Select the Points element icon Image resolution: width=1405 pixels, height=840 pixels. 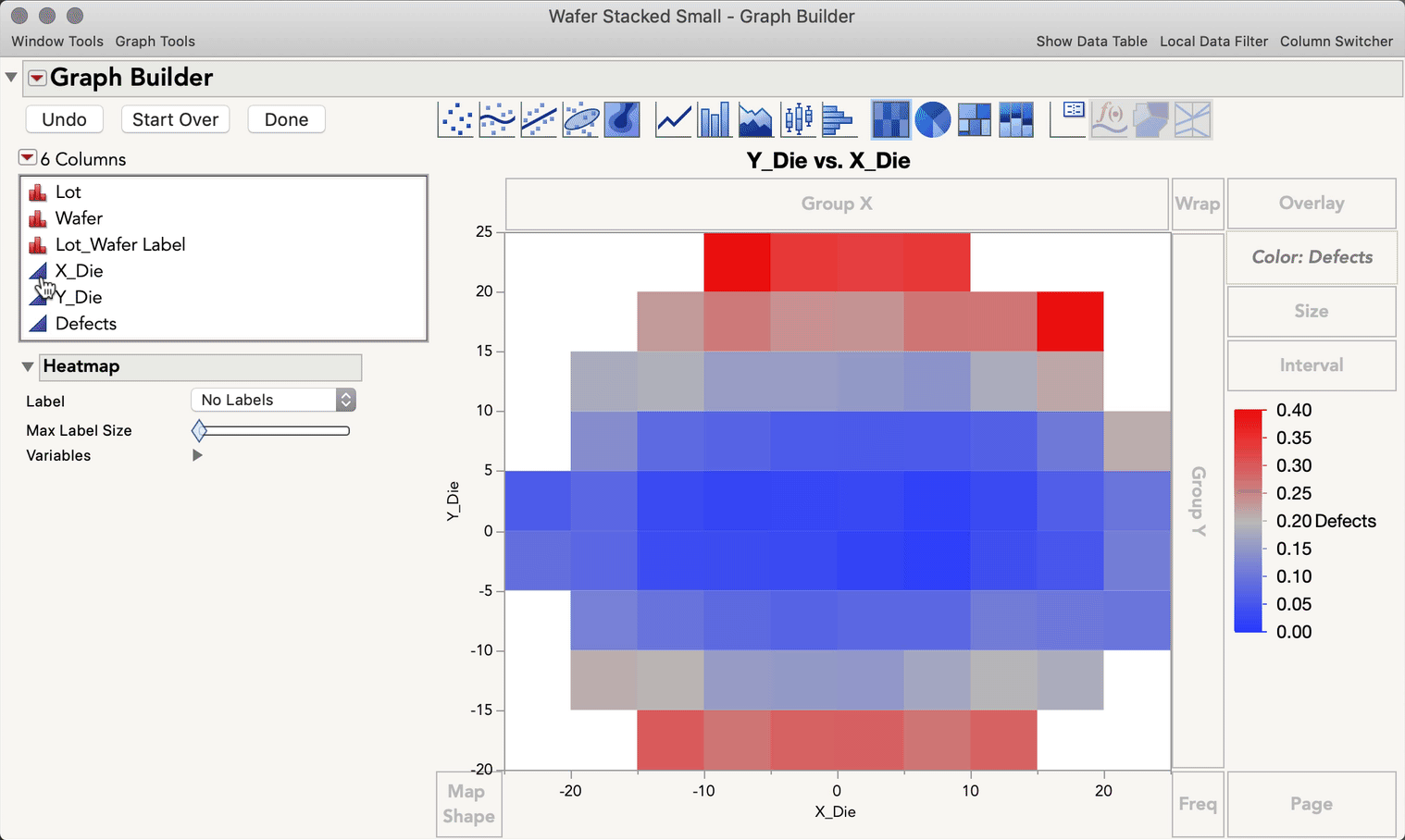pyautogui.click(x=455, y=119)
